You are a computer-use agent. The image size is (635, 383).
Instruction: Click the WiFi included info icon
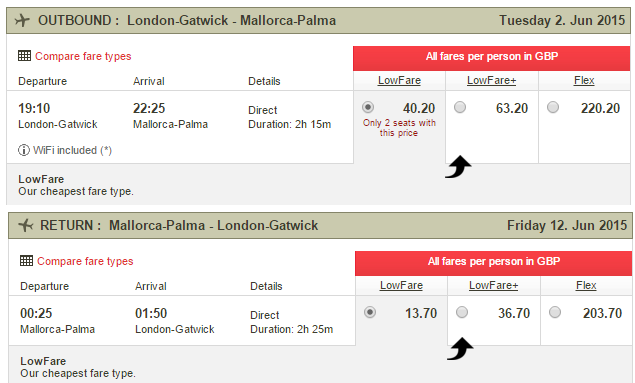coord(23,150)
